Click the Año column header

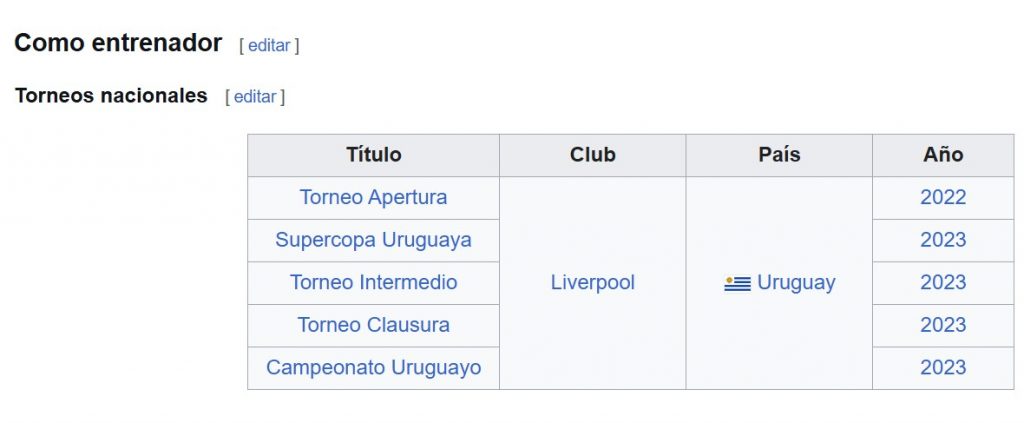[x=943, y=155]
